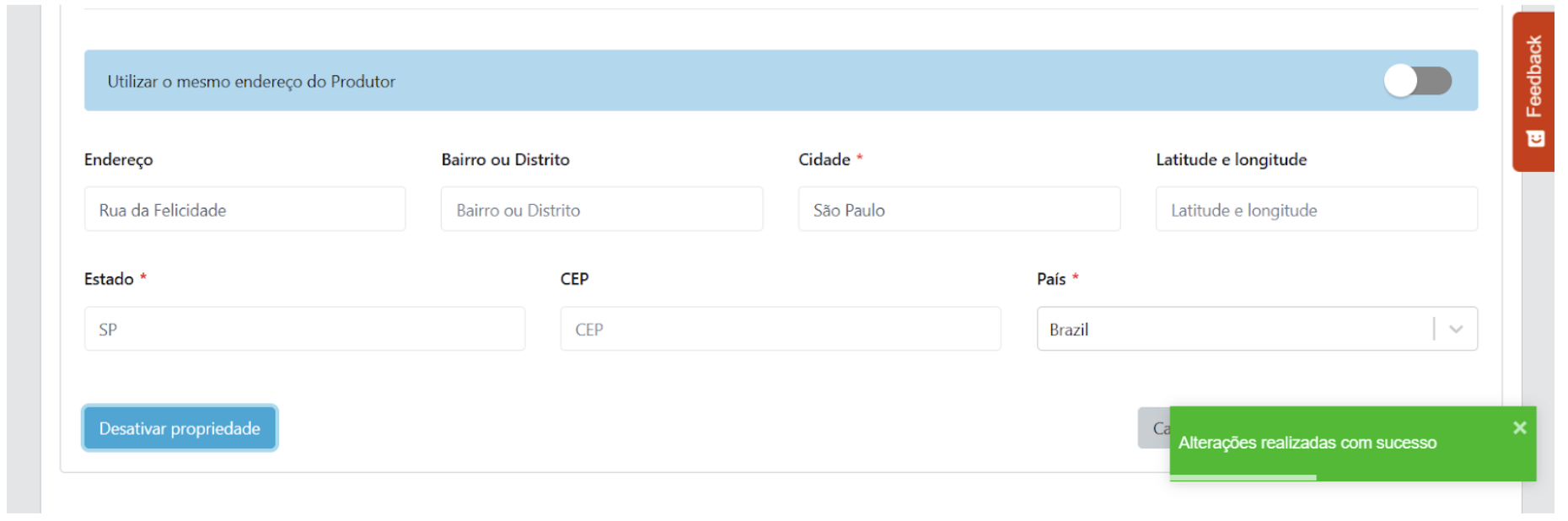1568x521 pixels.
Task: Expand the País dropdown chevron arrow
Action: pyautogui.click(x=1456, y=329)
